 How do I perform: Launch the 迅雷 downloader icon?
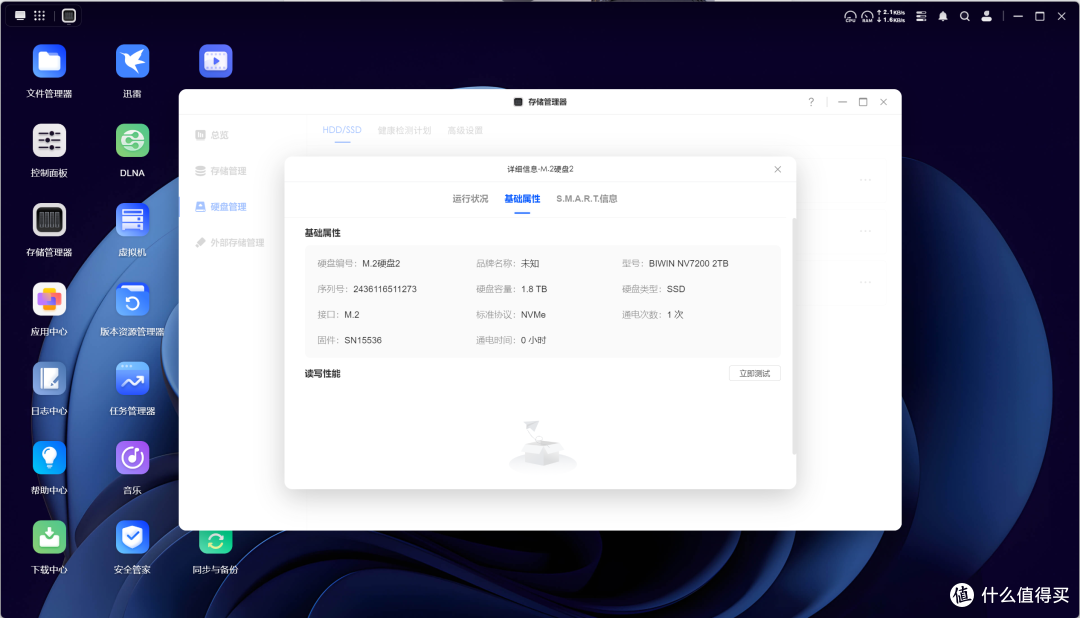tap(132, 61)
